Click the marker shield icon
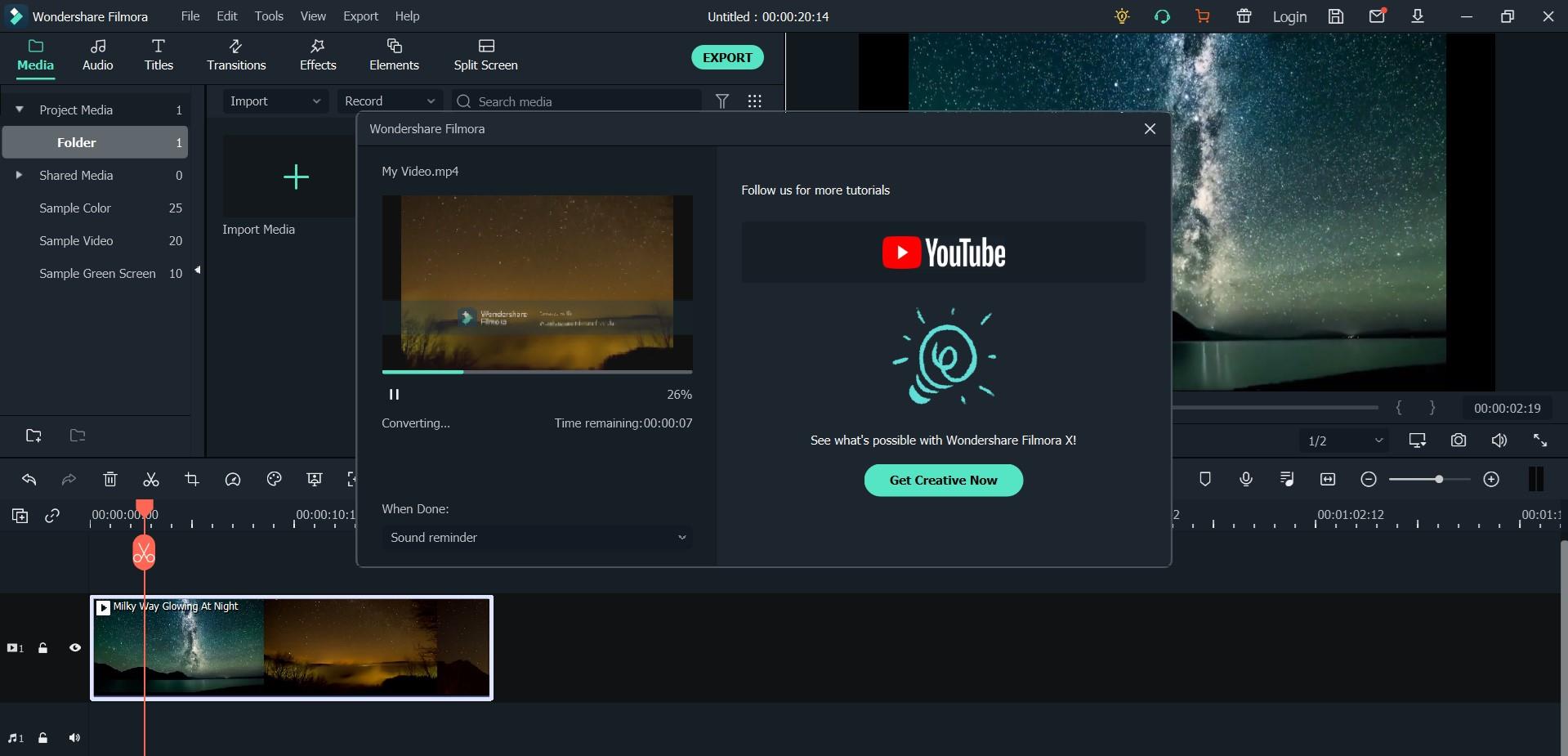Viewport: 1568px width, 756px height. point(1205,480)
